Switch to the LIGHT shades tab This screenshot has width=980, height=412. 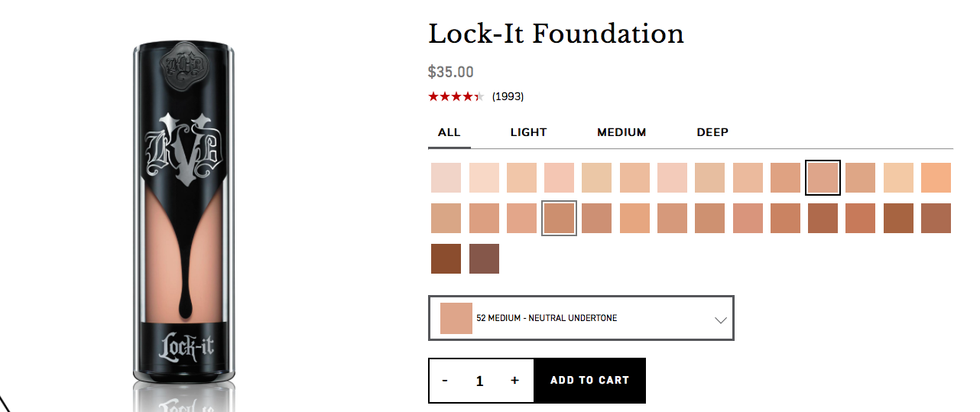[528, 132]
